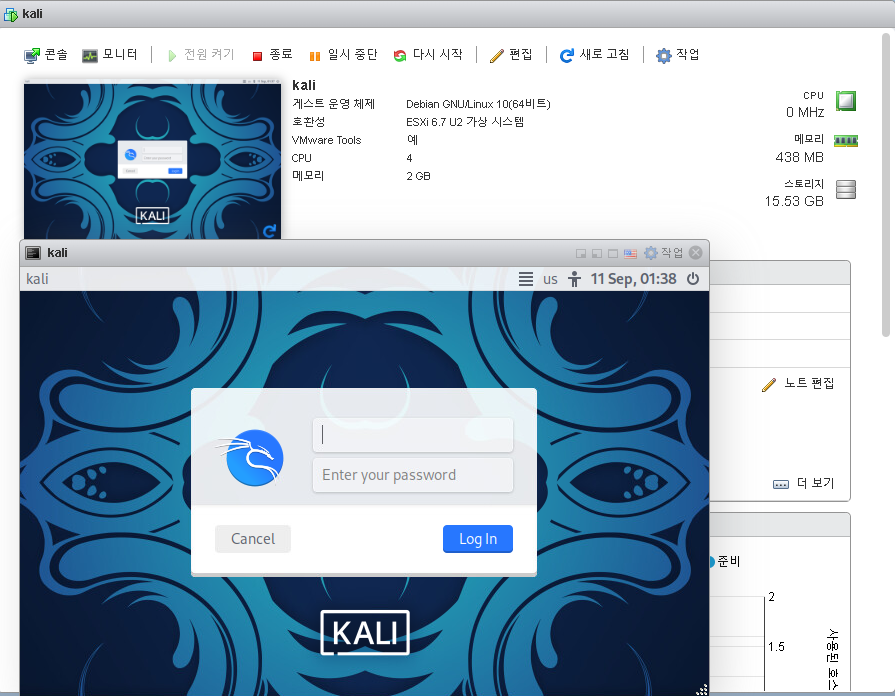This screenshot has height=696, width=895.
Task: Open 편집 (Edit) VM settings
Action: (x=511, y=55)
